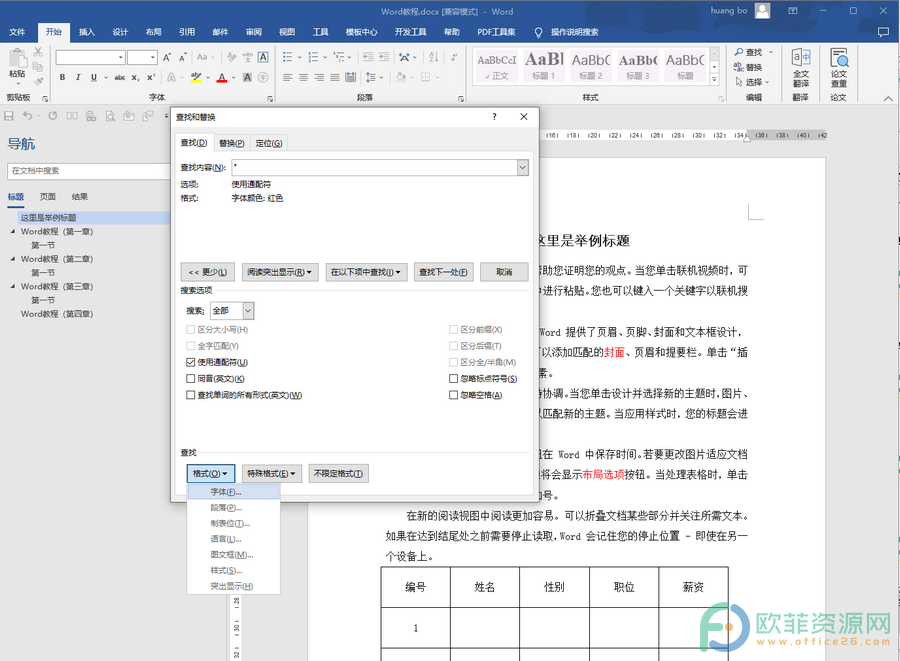Toggle Bold formatting icon

[62, 77]
